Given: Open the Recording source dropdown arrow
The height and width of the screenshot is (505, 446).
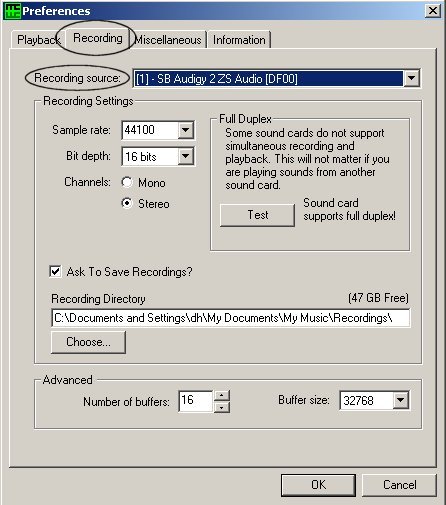Looking at the screenshot, I should pyautogui.click(x=412, y=78).
